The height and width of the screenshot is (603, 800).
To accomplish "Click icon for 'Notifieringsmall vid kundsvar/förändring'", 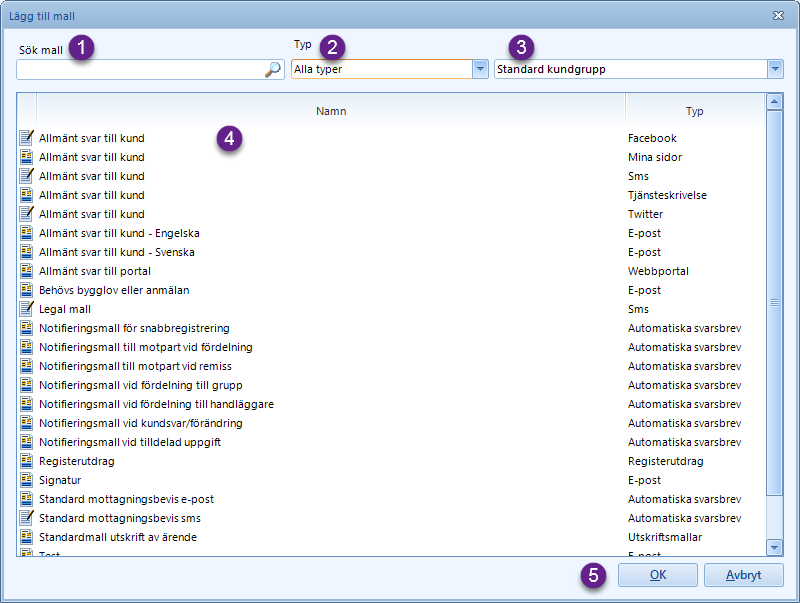I will point(27,422).
